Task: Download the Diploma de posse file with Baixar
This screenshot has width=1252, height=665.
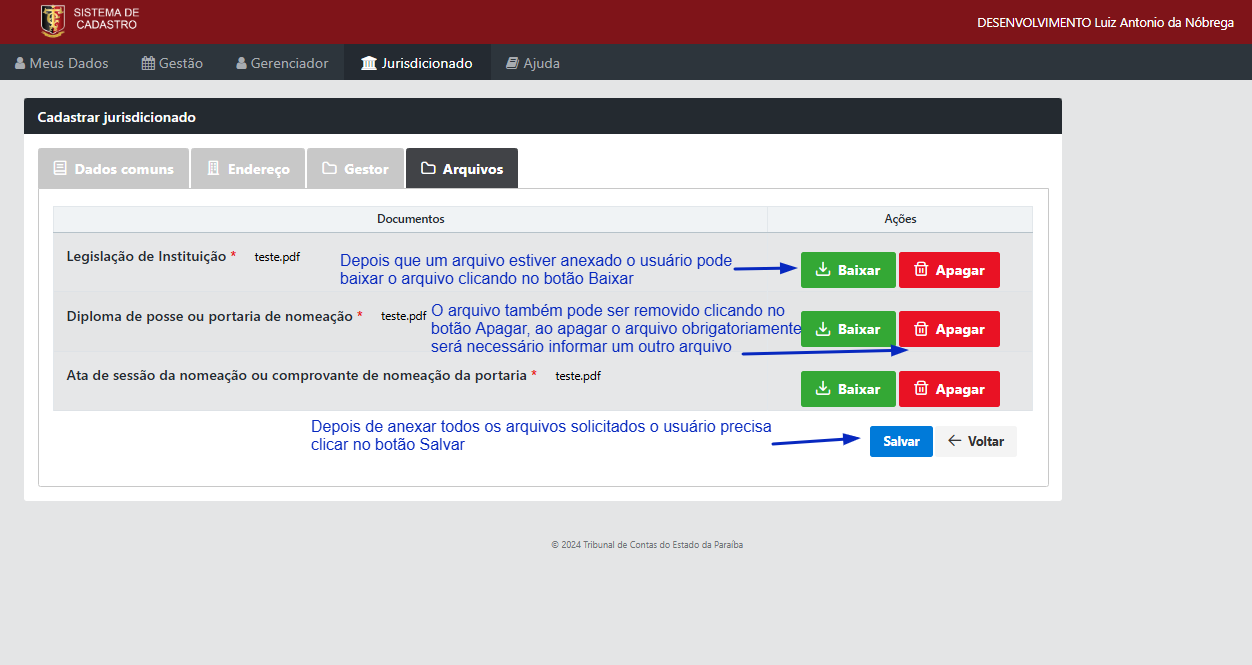Action: [848, 329]
